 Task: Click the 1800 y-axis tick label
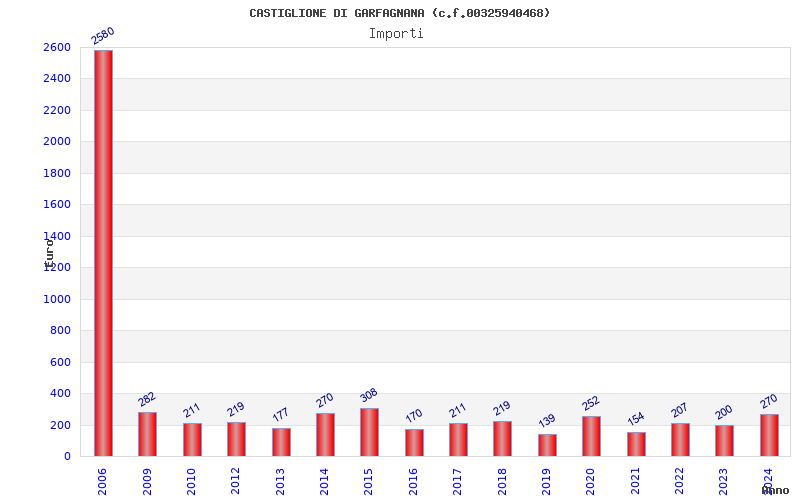point(57,173)
